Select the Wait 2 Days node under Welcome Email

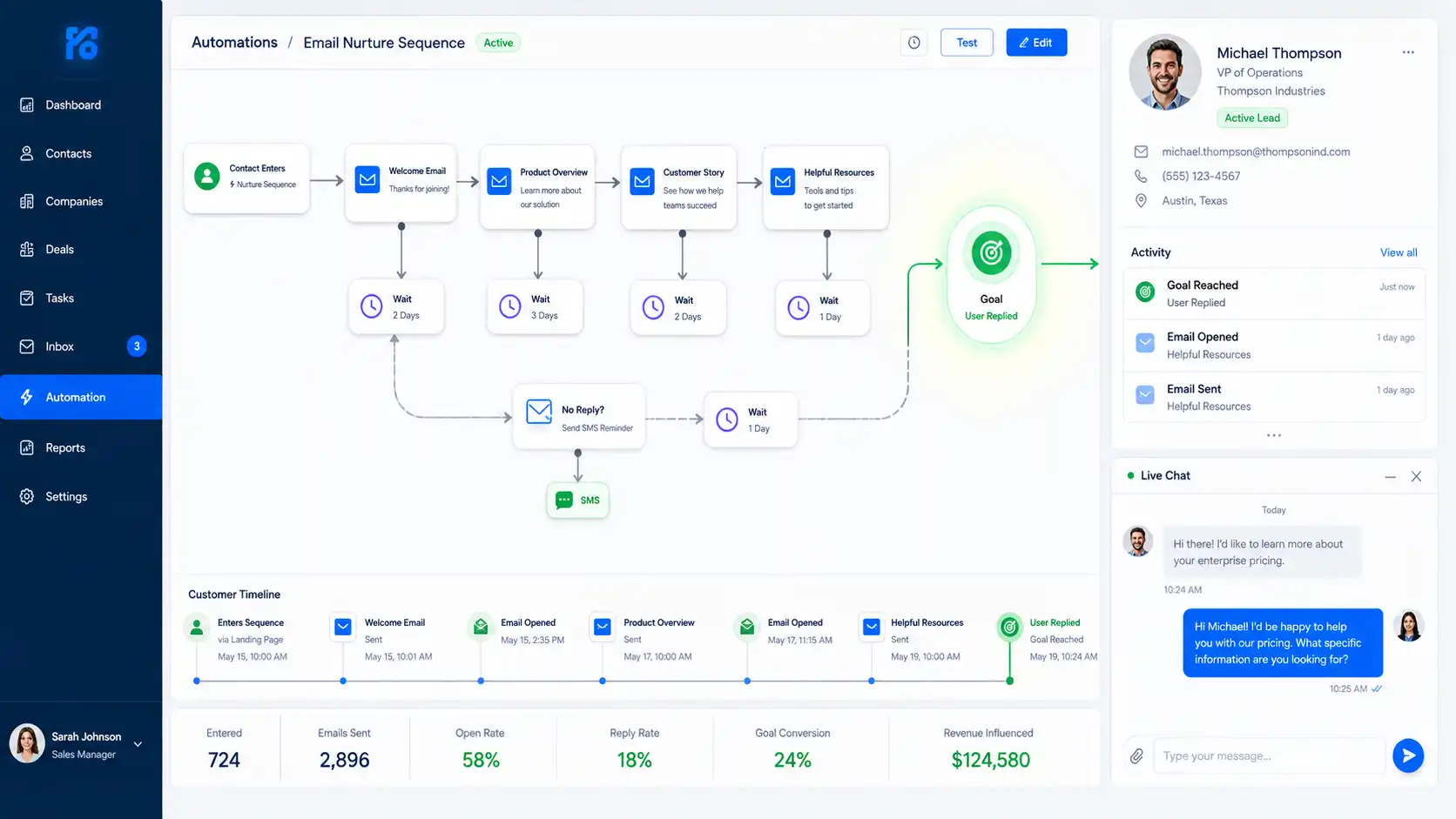pos(396,306)
